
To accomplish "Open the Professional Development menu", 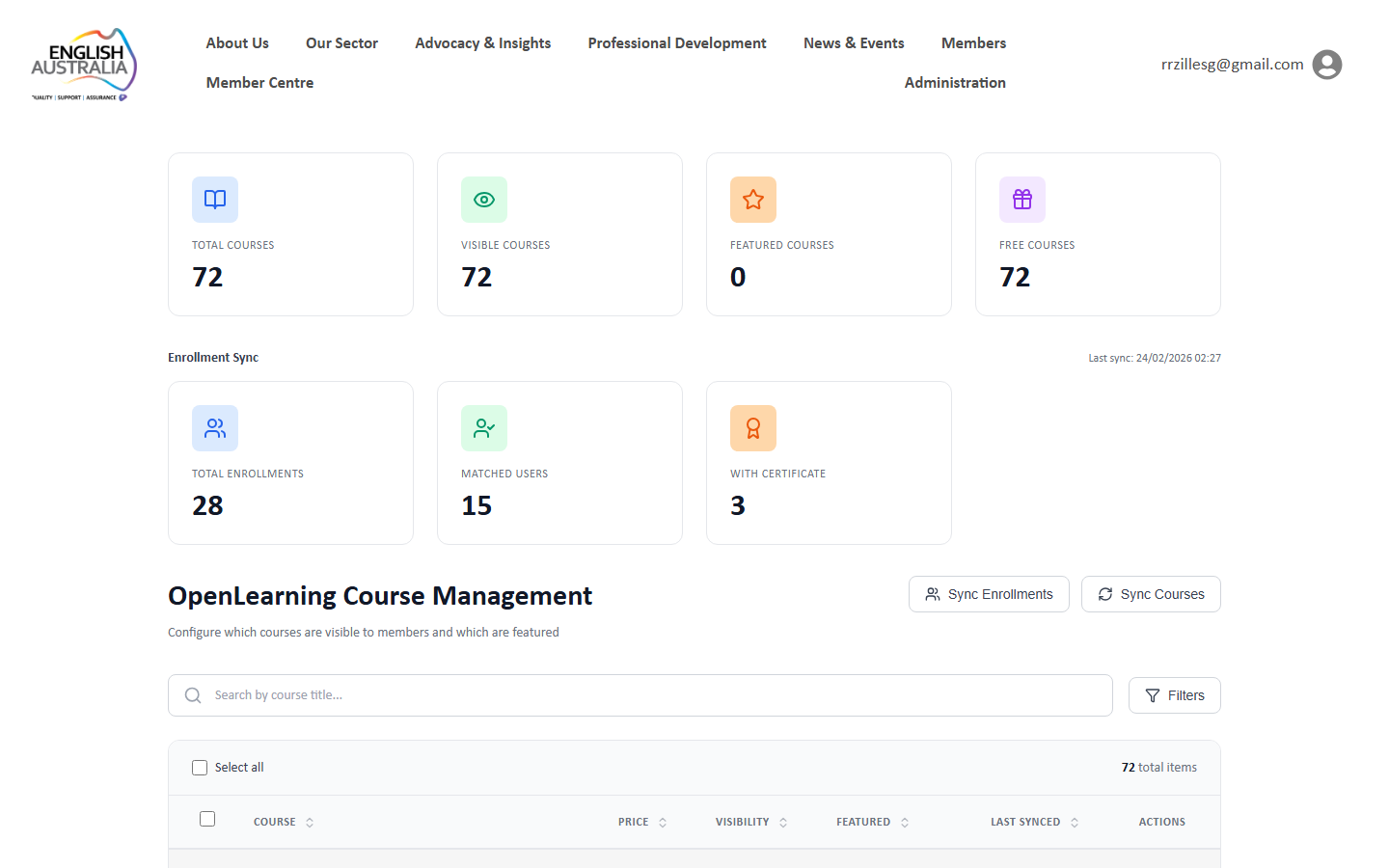I will tap(677, 43).
